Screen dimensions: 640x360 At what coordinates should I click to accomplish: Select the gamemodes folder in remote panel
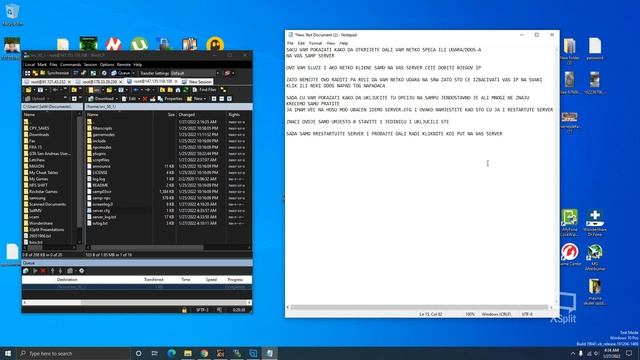pyautogui.click(x=103, y=134)
